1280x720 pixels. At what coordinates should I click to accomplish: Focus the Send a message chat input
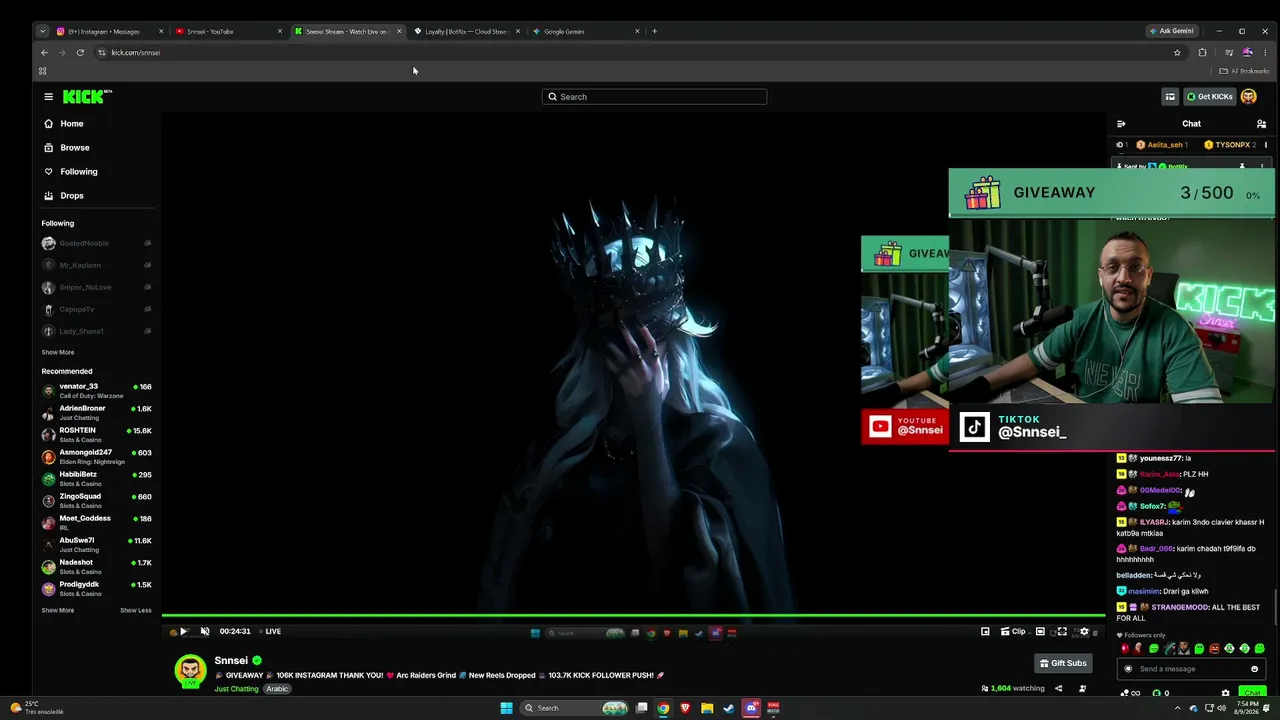1191,669
